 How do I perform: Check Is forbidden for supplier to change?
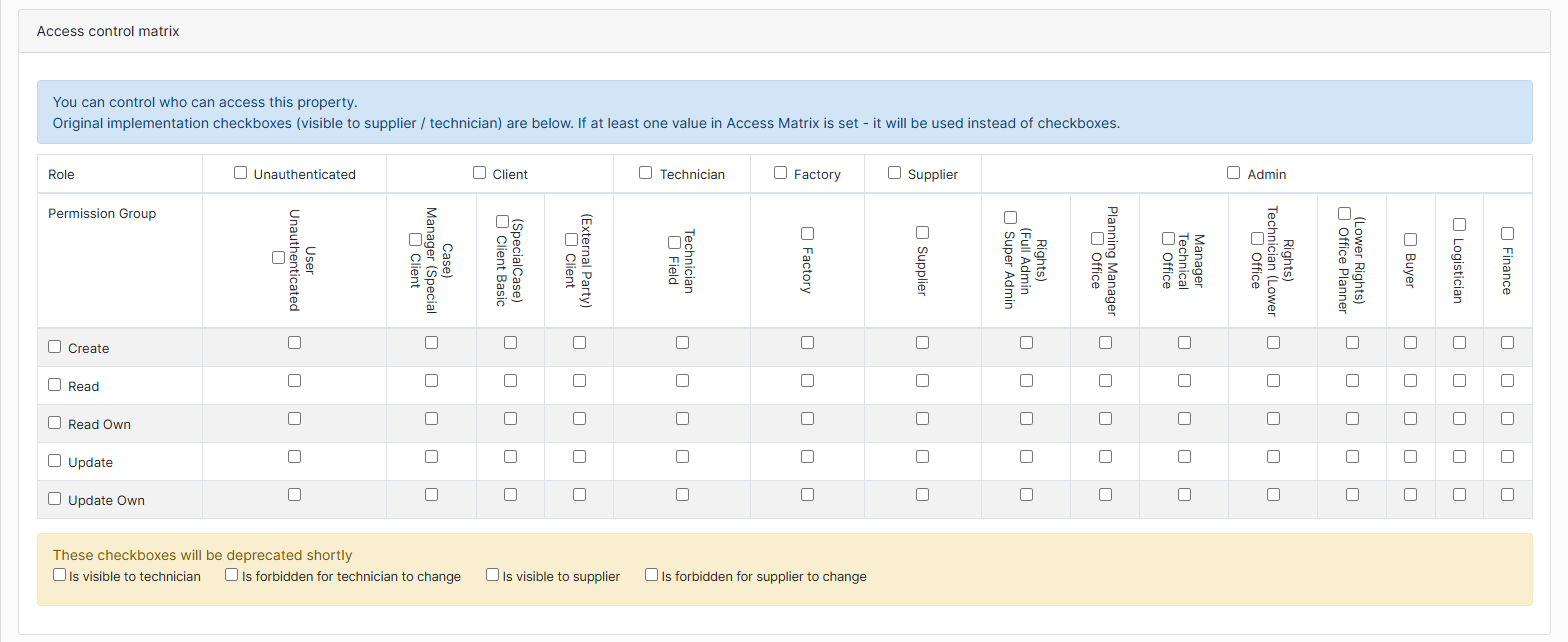tap(651, 574)
